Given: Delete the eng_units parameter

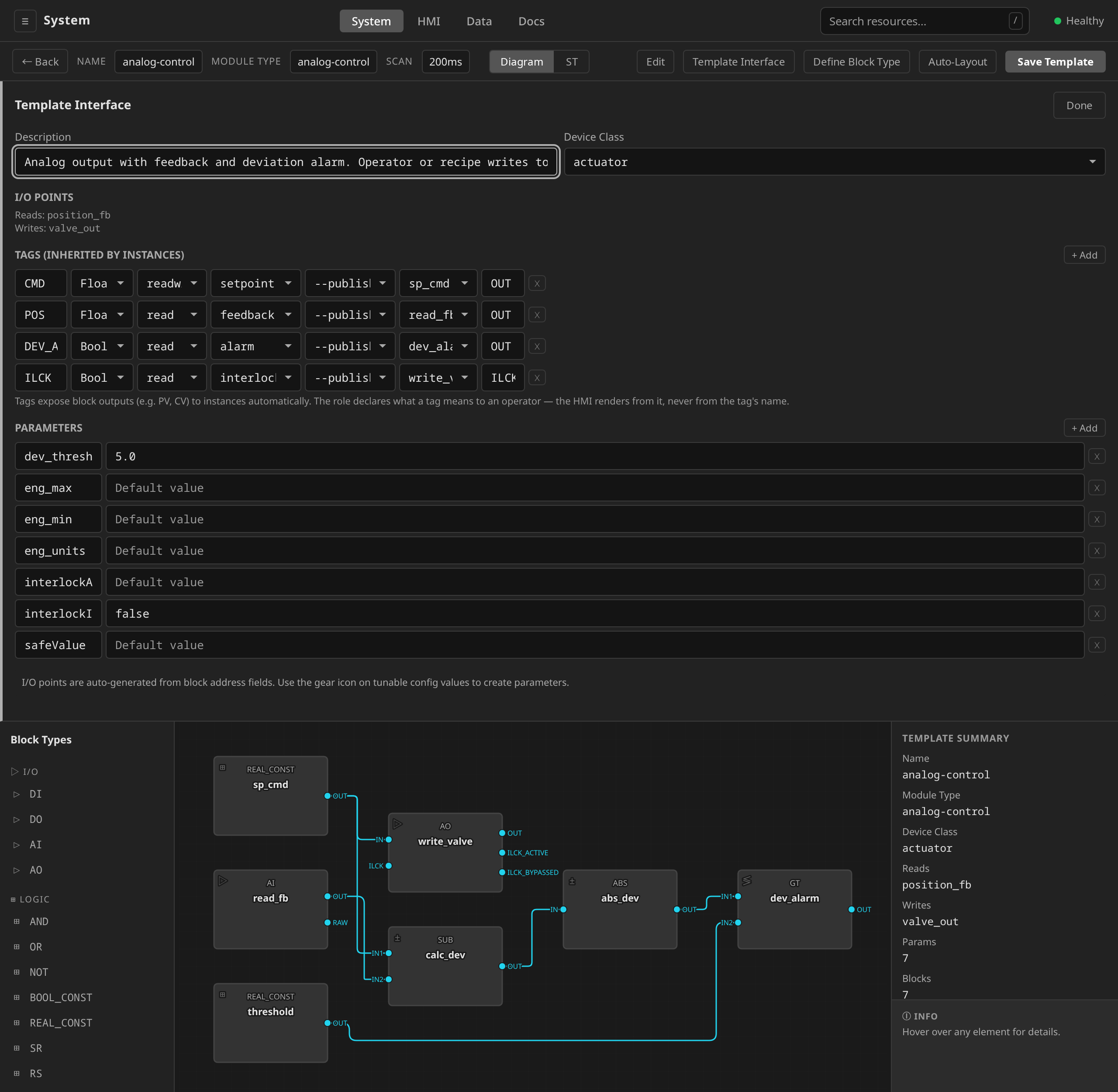Looking at the screenshot, I should [x=1096, y=551].
